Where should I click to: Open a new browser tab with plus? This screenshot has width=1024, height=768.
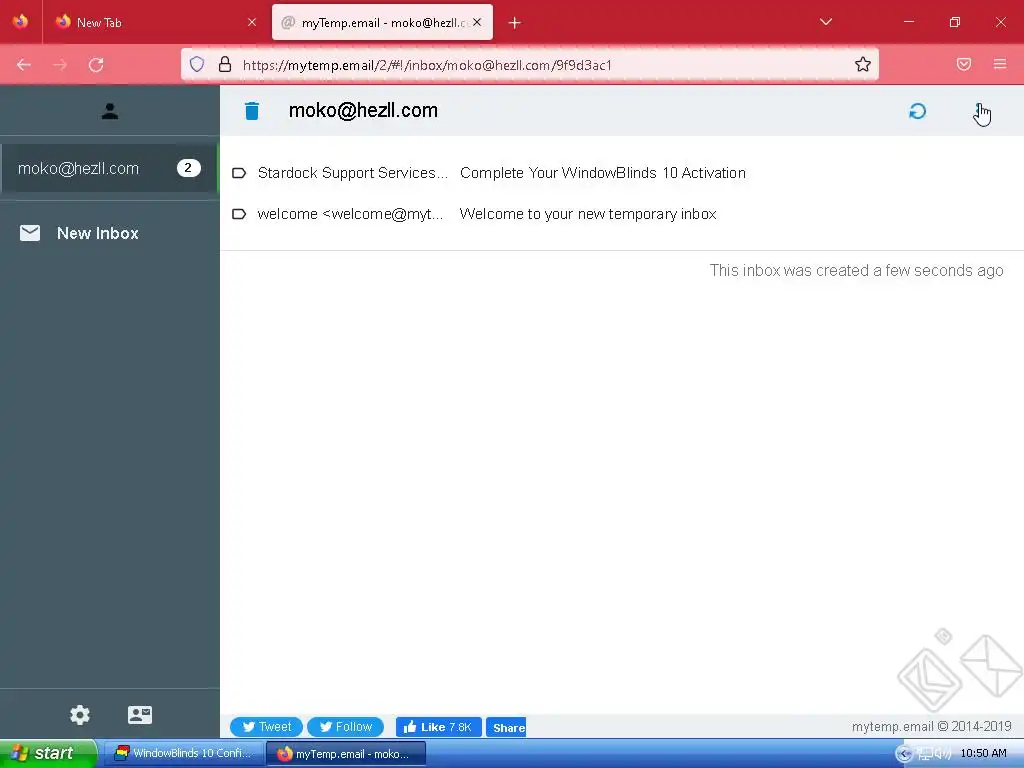(x=515, y=23)
